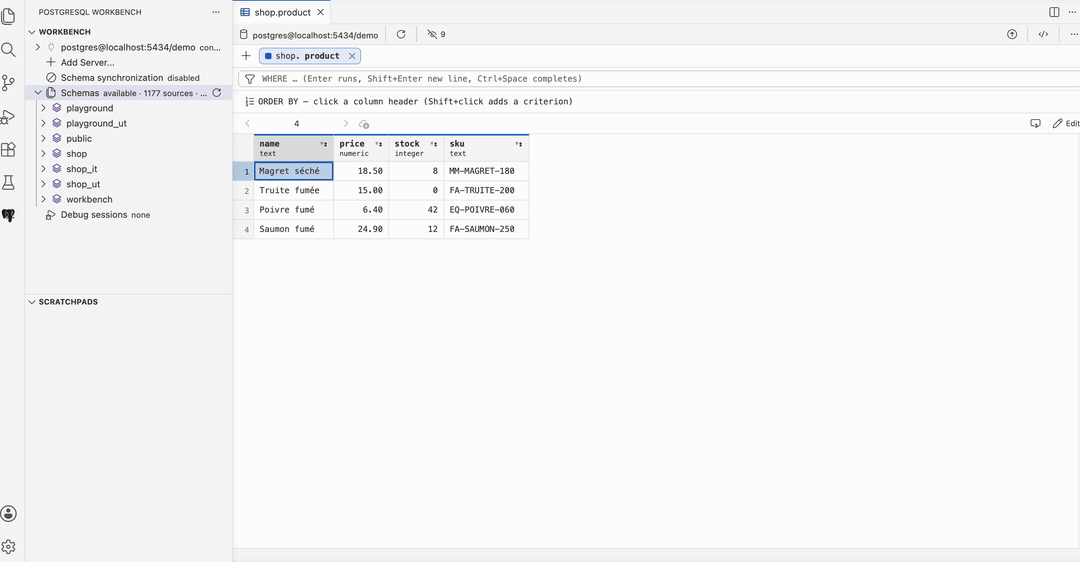Viewport: 1080px width, 562px height.
Task: Open the Testing flask icon
Action: pyautogui.click(x=8, y=183)
